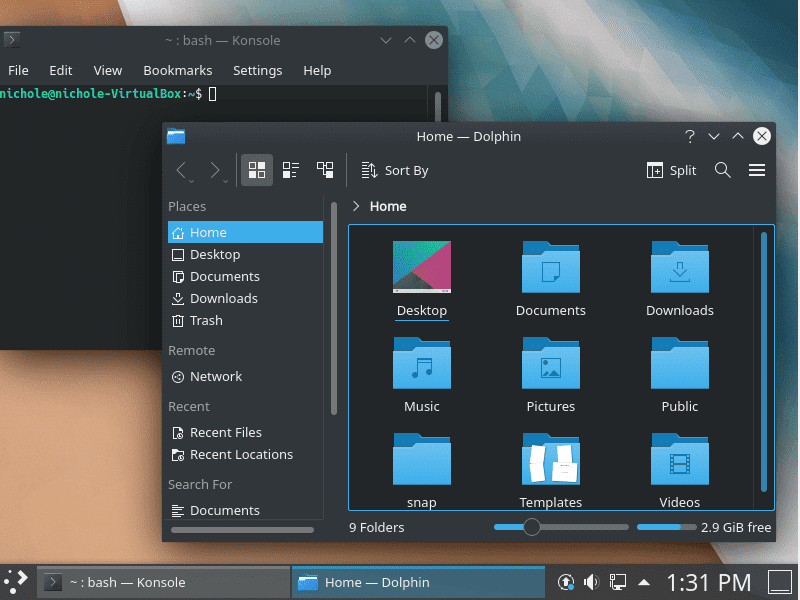The width and height of the screenshot is (800, 600).
Task: Switch to Details tree view mode
Action: point(325,170)
